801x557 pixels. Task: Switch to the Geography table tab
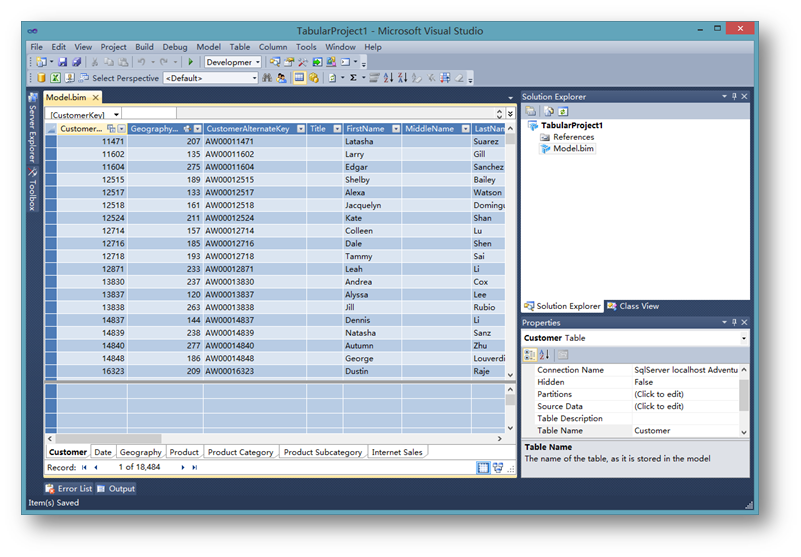click(x=140, y=452)
